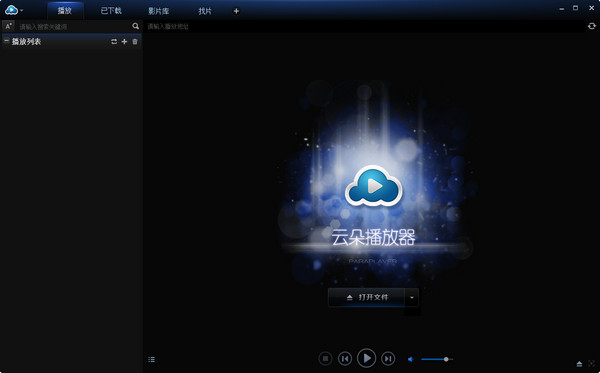Click the magnifier search icon
600x373 pixels.
[x=135, y=26]
